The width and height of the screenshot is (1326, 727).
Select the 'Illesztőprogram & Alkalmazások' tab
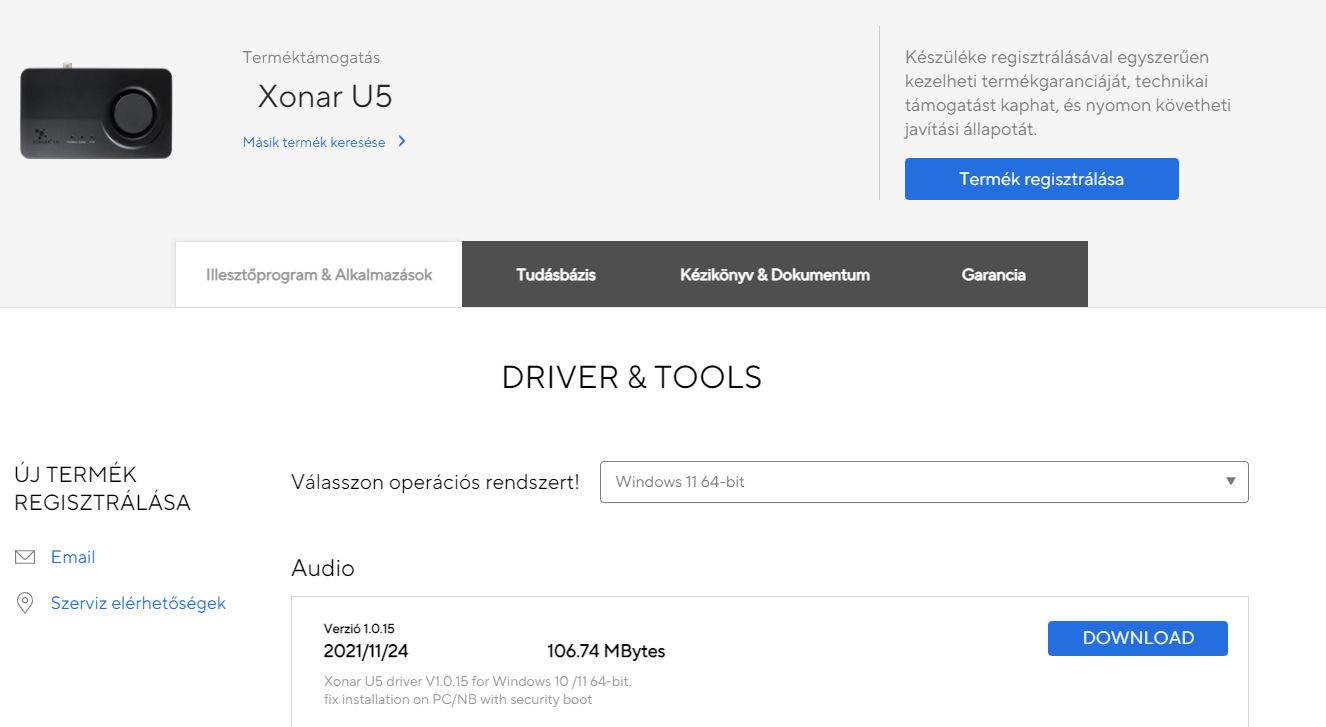319,274
